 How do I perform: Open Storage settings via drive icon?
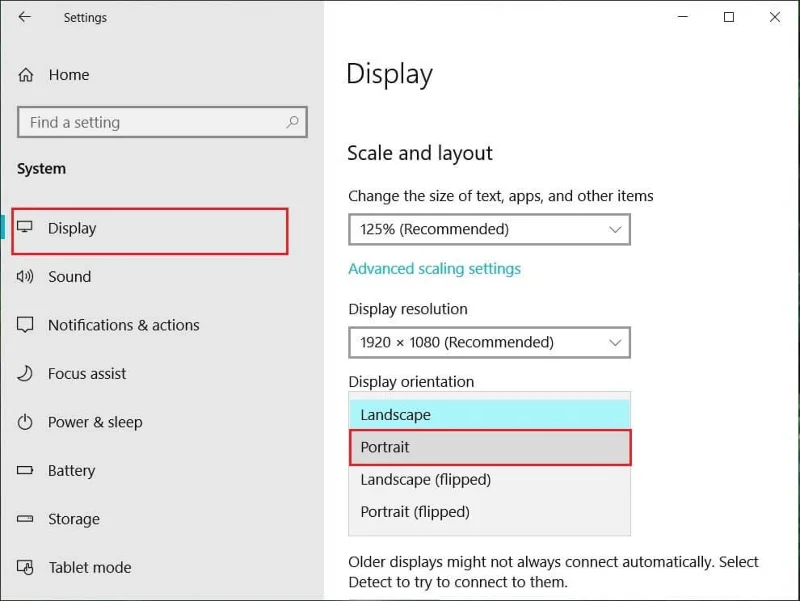pos(26,519)
